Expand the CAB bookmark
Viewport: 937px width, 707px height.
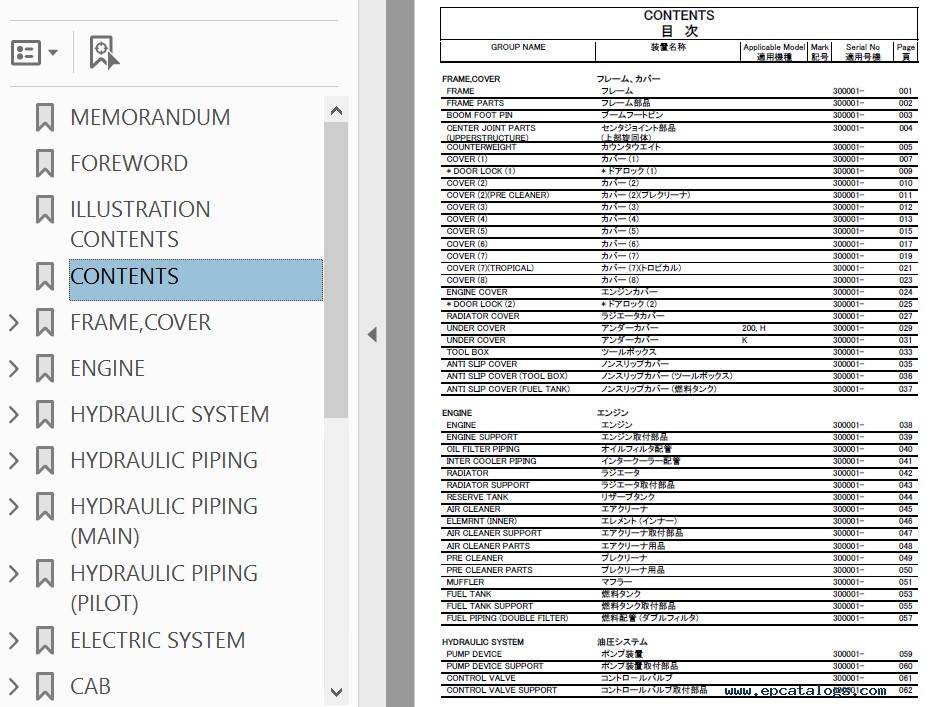point(14,687)
